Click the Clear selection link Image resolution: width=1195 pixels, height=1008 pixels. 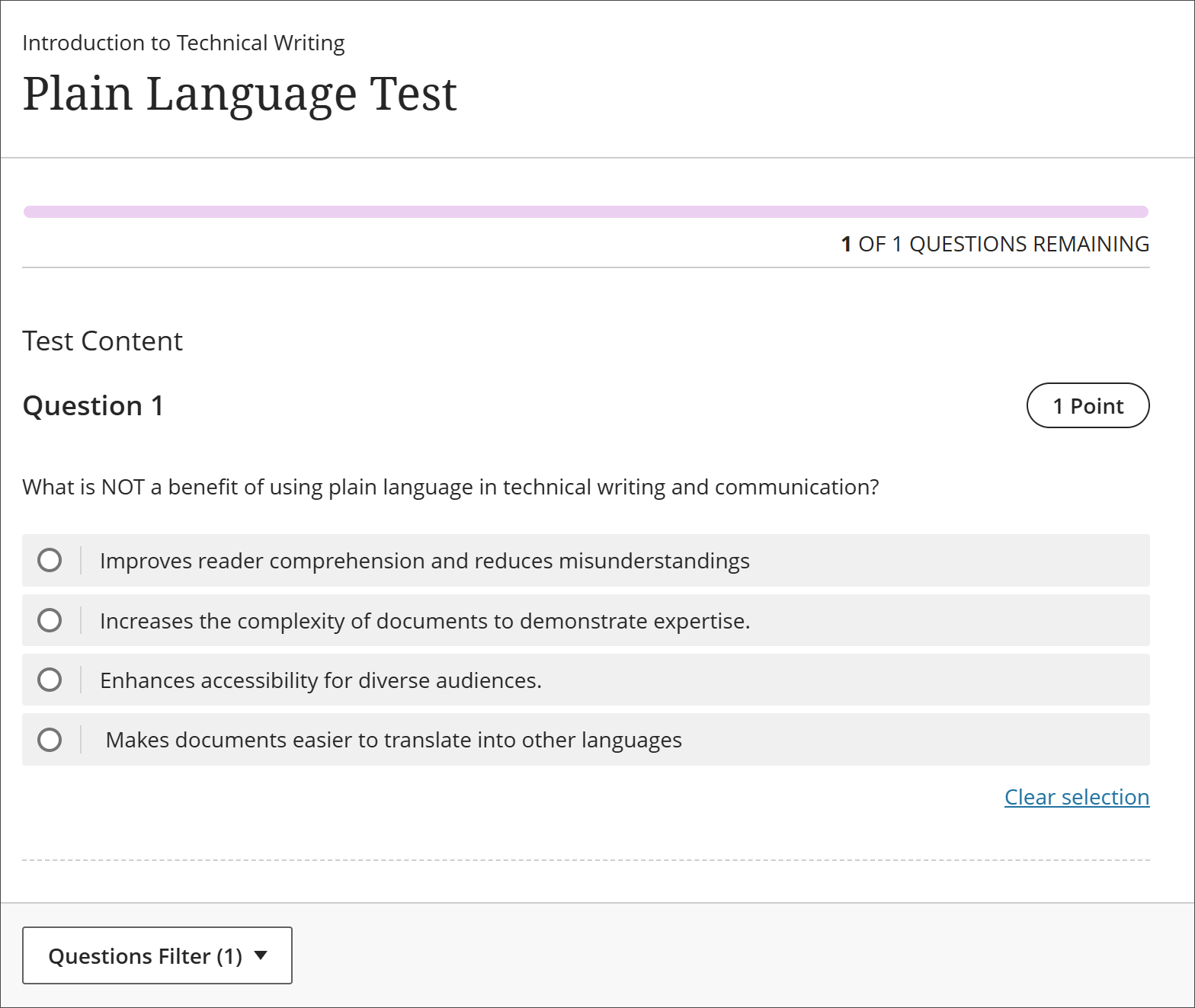point(1076,797)
